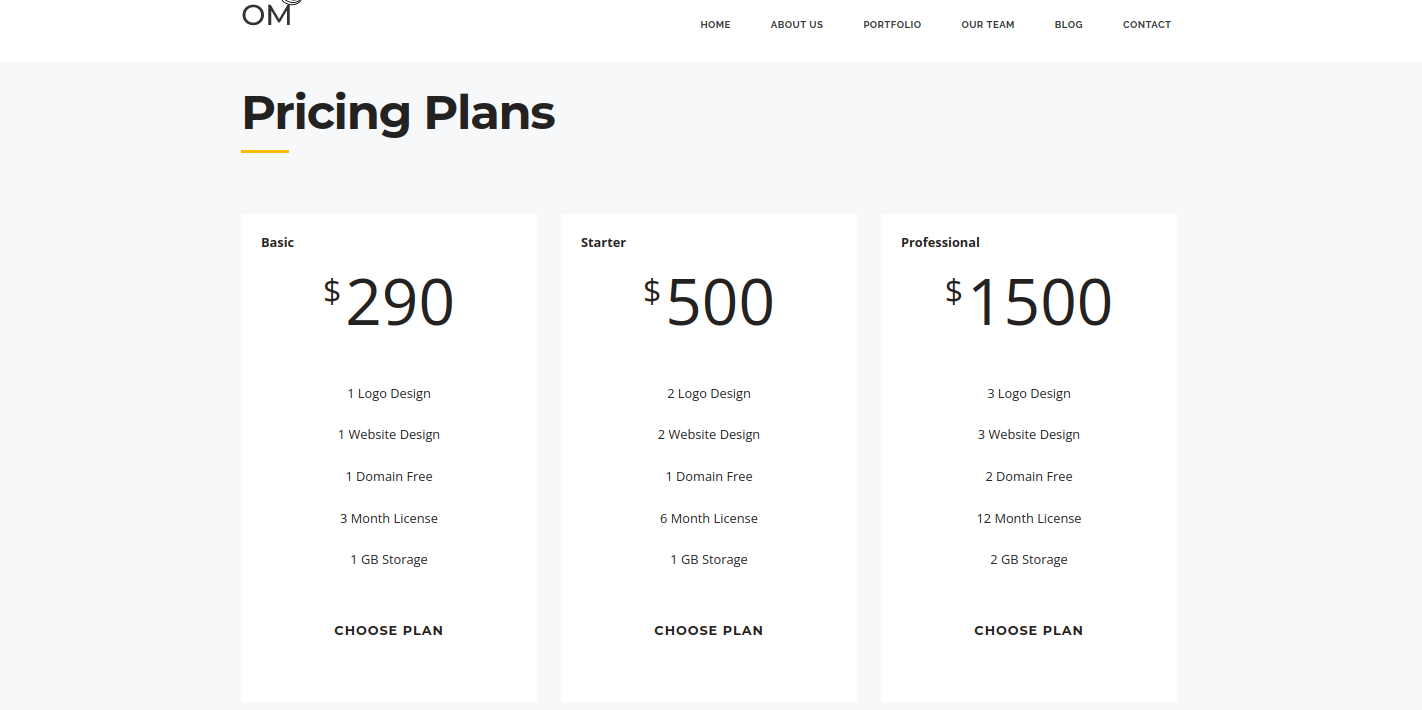Click the Pricing Plans heading
Screen dimensions: 1422x710
(398, 113)
